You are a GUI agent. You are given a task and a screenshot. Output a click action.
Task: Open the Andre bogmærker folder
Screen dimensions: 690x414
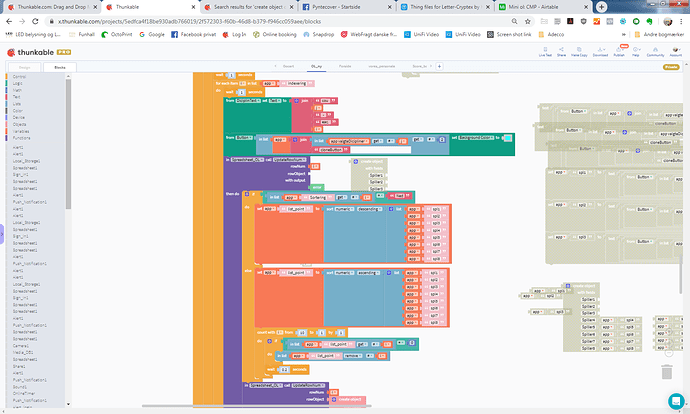coord(660,34)
